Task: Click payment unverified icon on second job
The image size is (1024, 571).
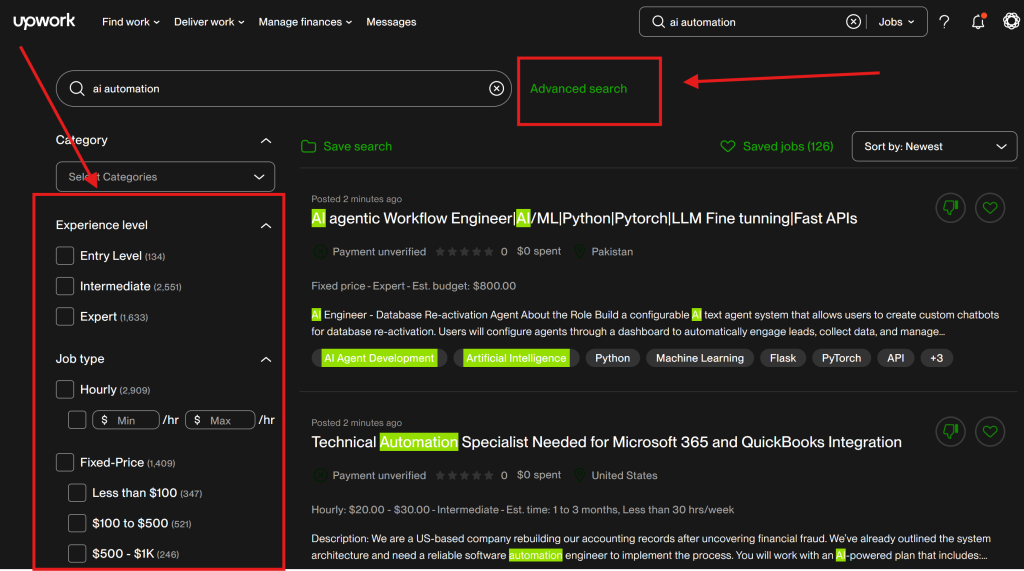Action: (x=319, y=475)
